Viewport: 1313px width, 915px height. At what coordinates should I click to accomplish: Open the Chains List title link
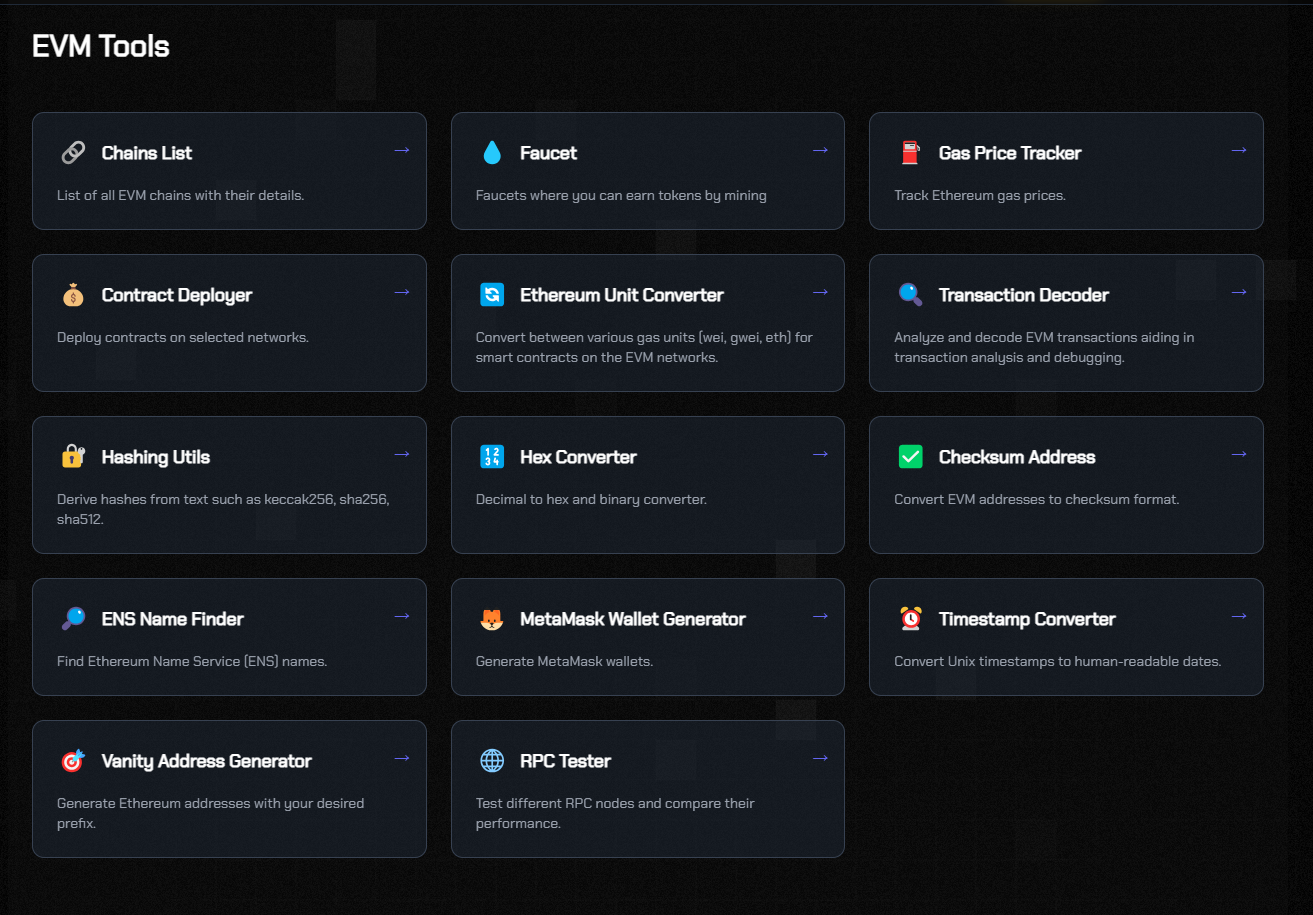(x=147, y=153)
